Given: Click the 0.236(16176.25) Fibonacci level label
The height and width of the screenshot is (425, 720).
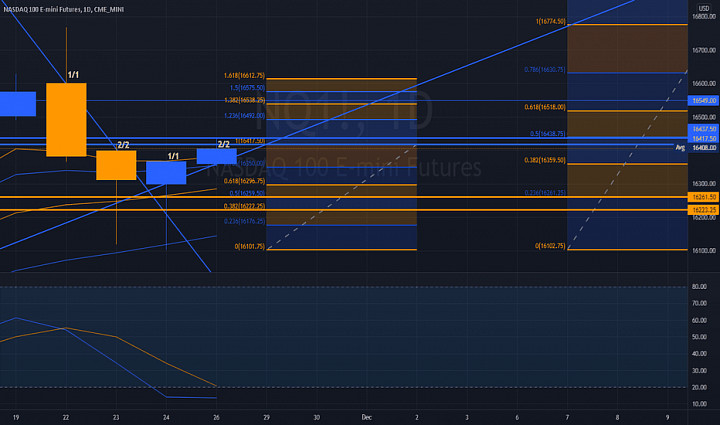Looking at the screenshot, I should [x=244, y=221].
